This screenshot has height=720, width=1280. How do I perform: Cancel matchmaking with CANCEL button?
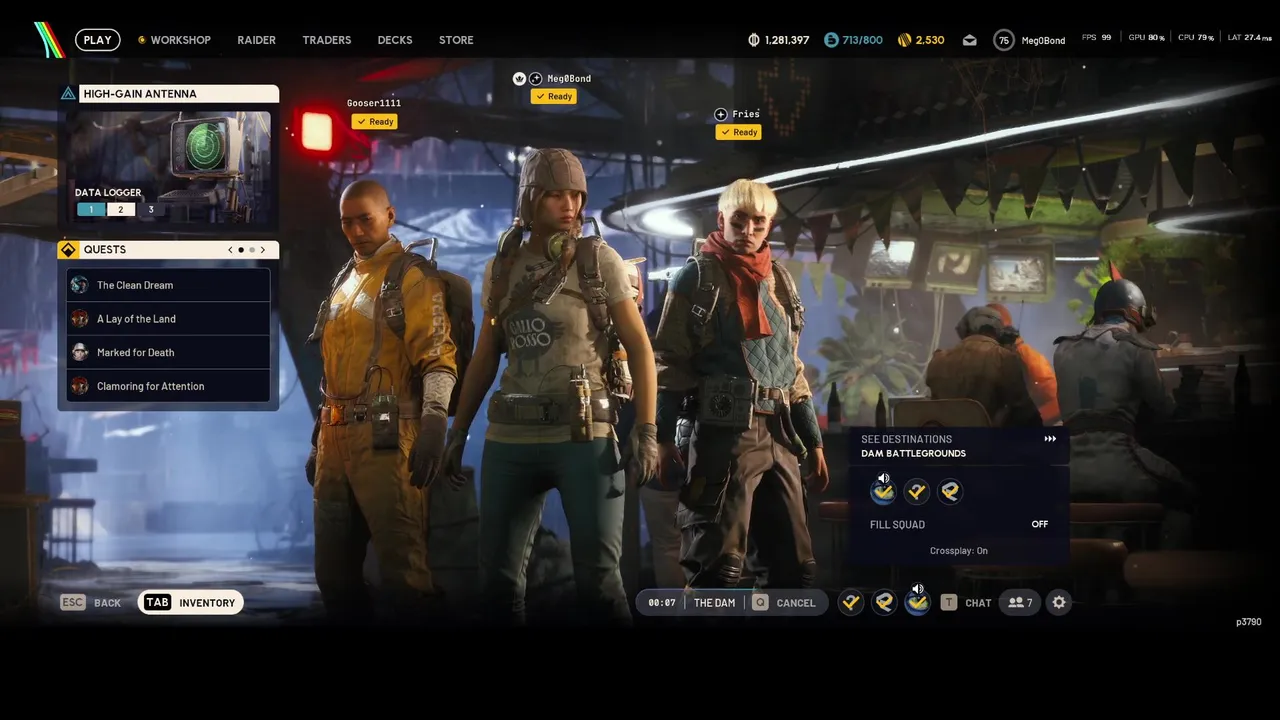785,603
